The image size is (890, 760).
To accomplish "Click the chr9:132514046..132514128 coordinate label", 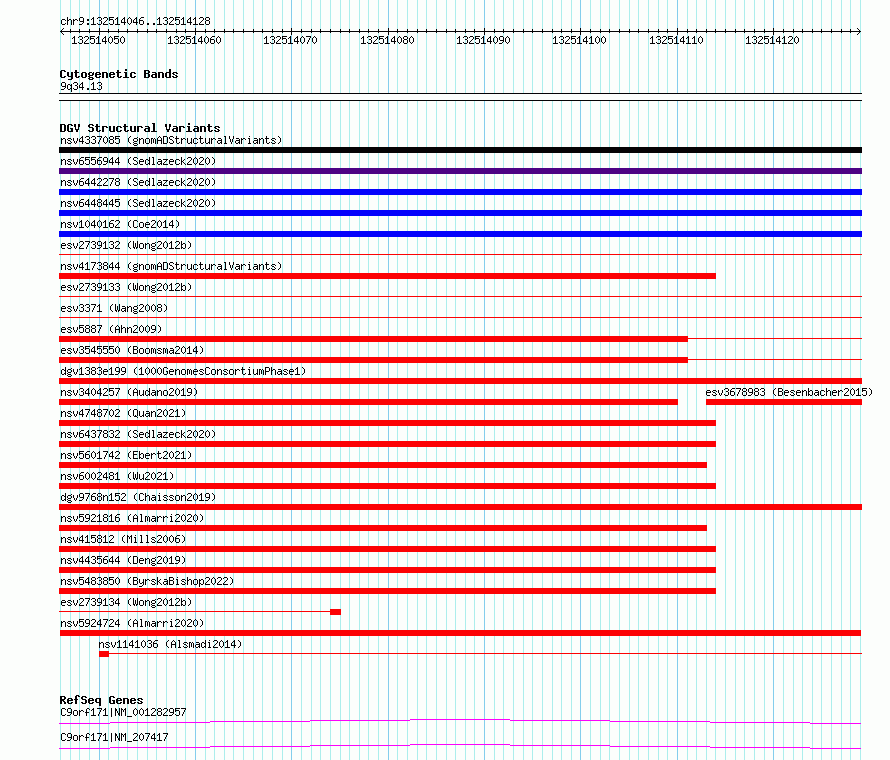I will coord(135,21).
